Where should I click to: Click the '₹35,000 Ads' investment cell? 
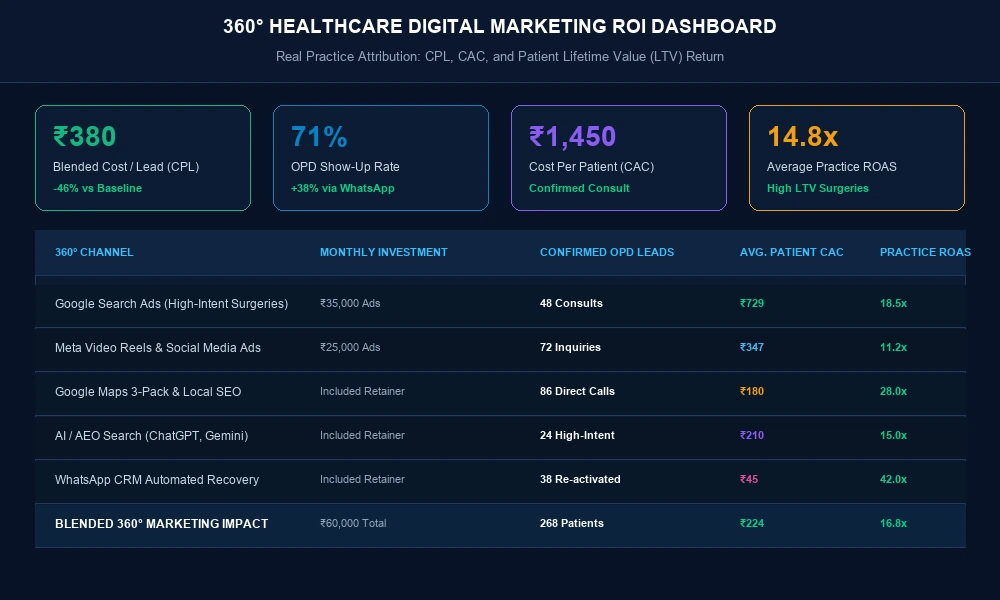coord(350,304)
